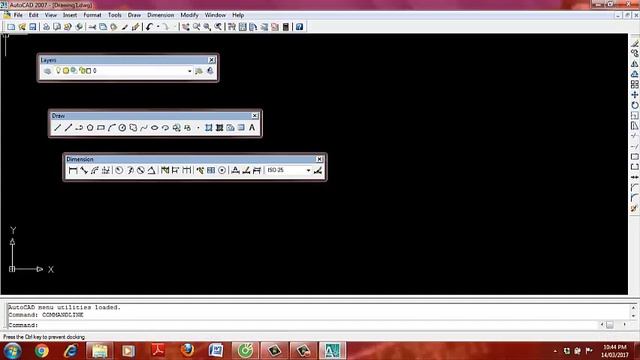Expand the Layers dropdown arrow
Viewport: 640px width, 360px height.
point(189,71)
